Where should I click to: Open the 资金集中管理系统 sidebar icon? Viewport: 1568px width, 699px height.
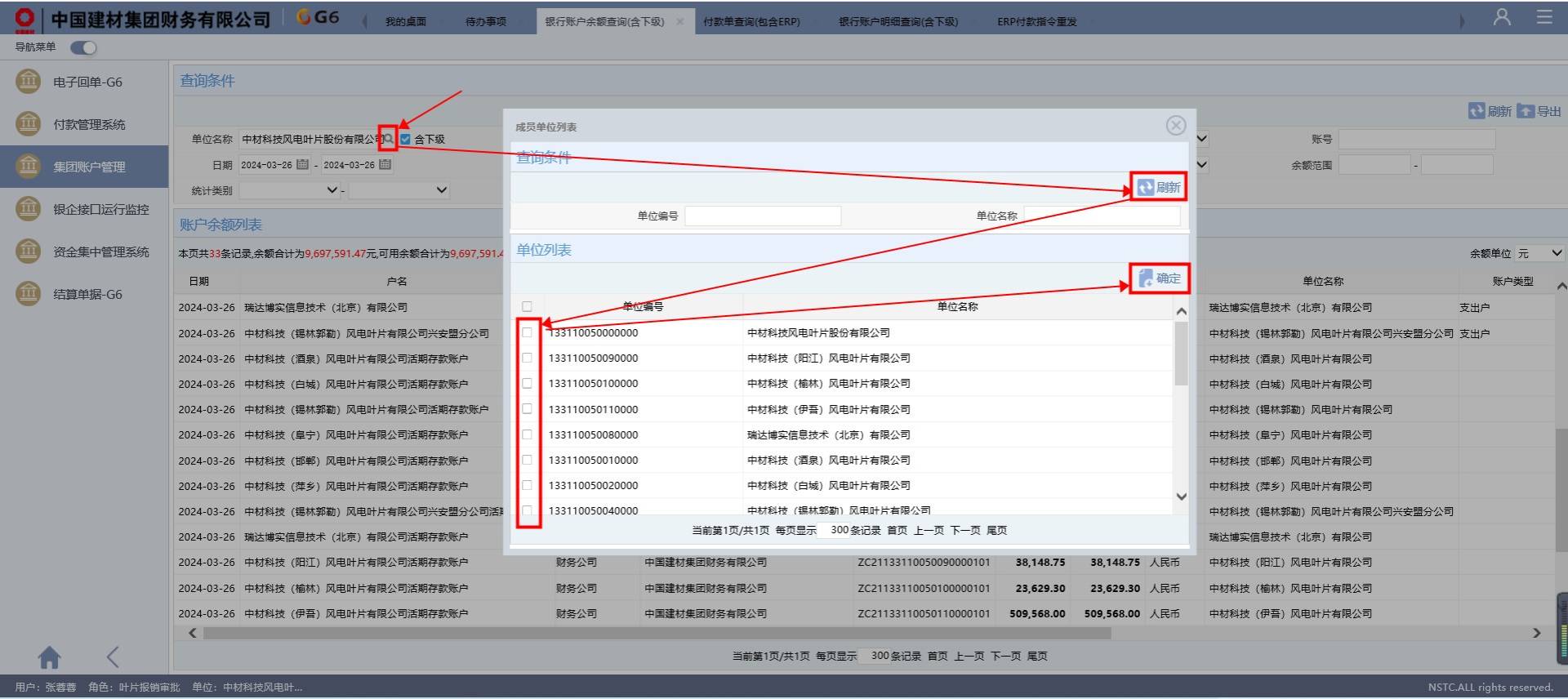[28, 252]
